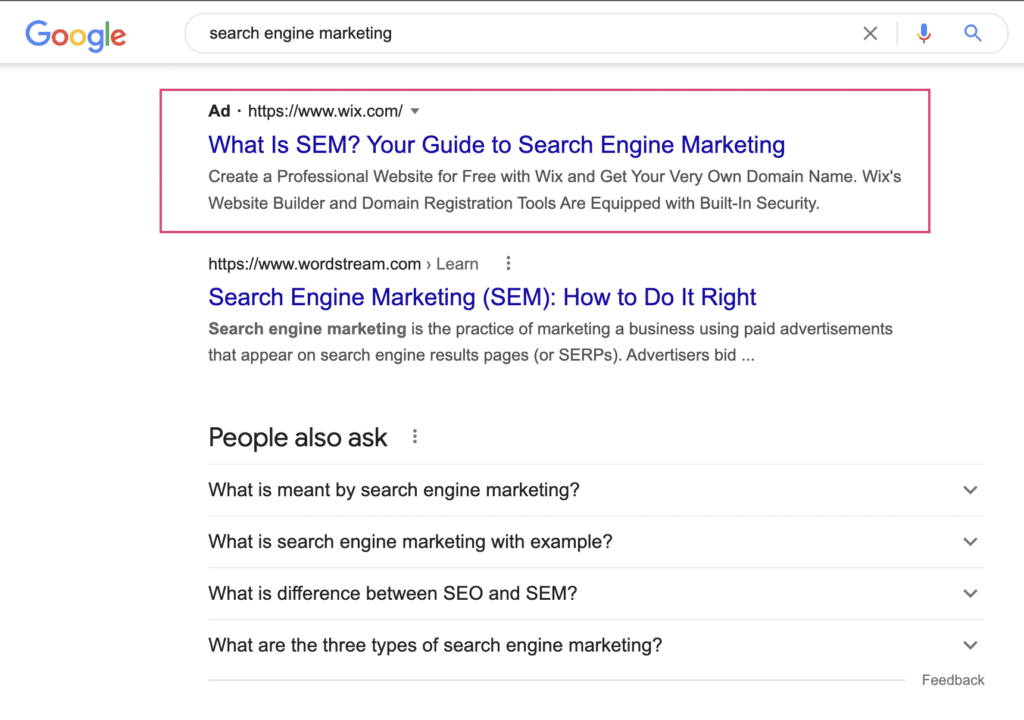1024x720 pixels.
Task: Clear the search box with the X icon
Action: point(870,34)
